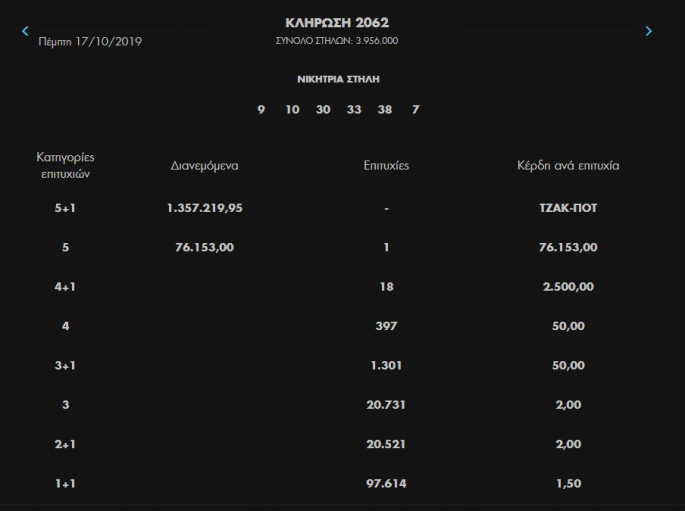Click the right arrow for next draw
The height and width of the screenshot is (511, 685).
coord(648,31)
